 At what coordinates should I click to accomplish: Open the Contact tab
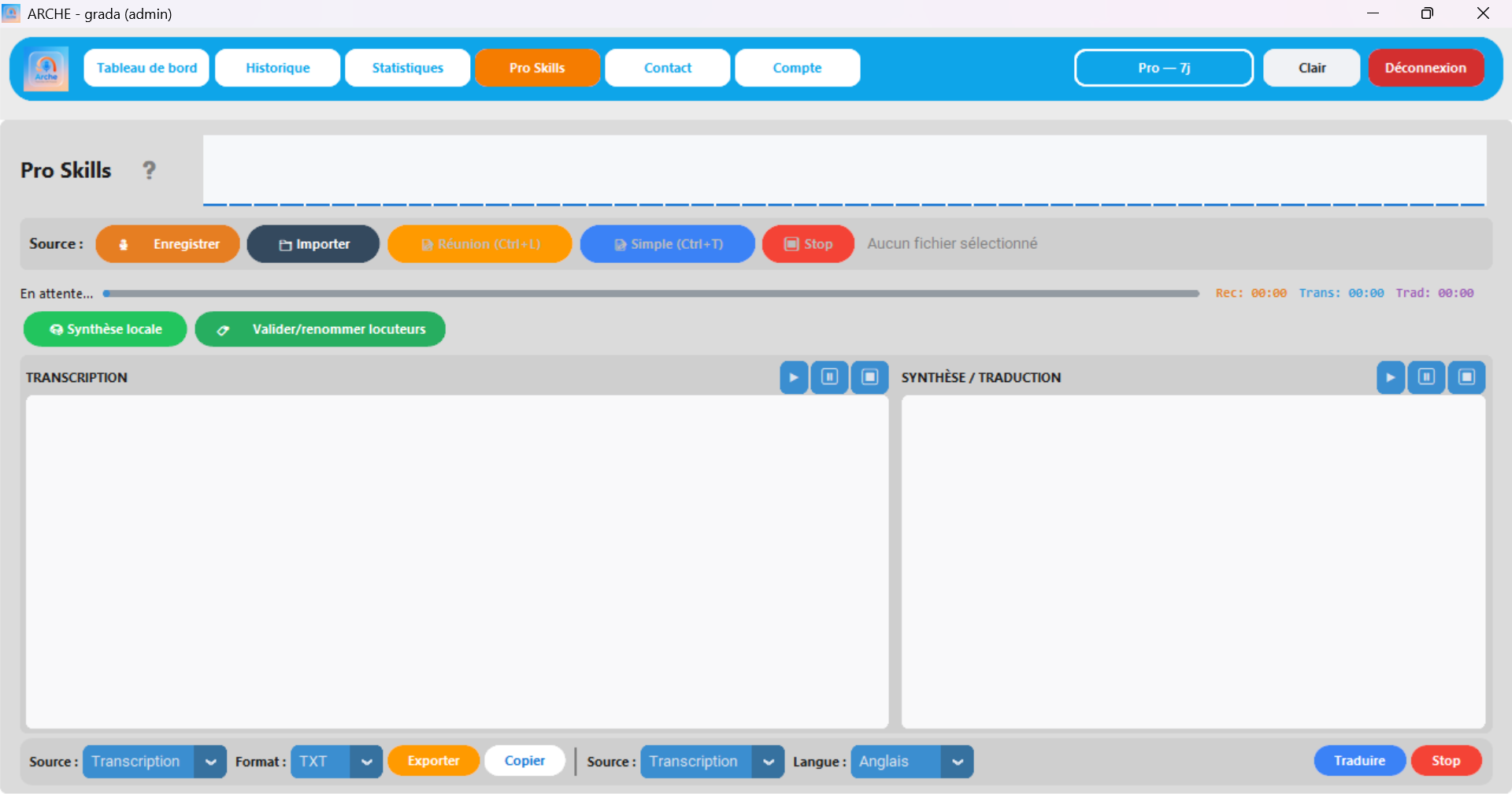coord(668,68)
